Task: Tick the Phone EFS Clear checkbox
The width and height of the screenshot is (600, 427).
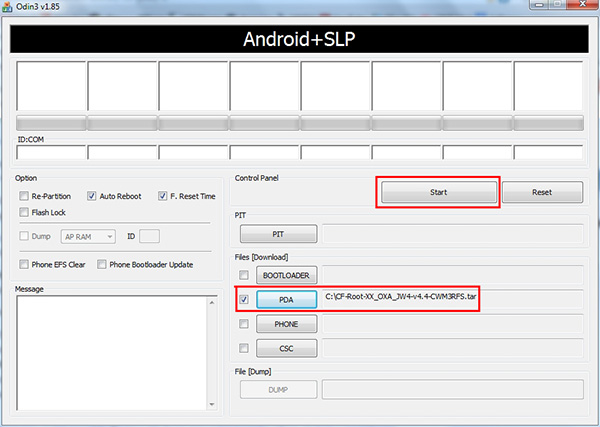Action: (x=24, y=264)
